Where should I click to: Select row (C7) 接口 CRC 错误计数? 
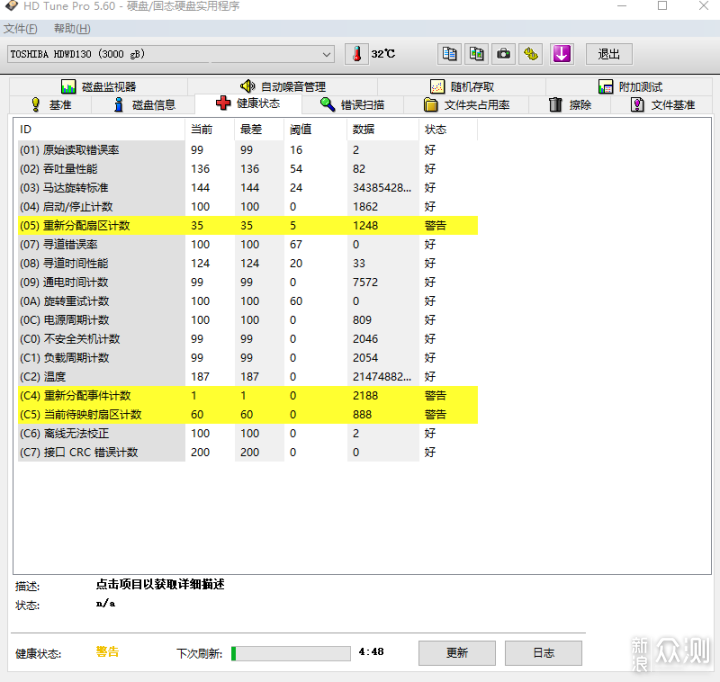point(248,452)
